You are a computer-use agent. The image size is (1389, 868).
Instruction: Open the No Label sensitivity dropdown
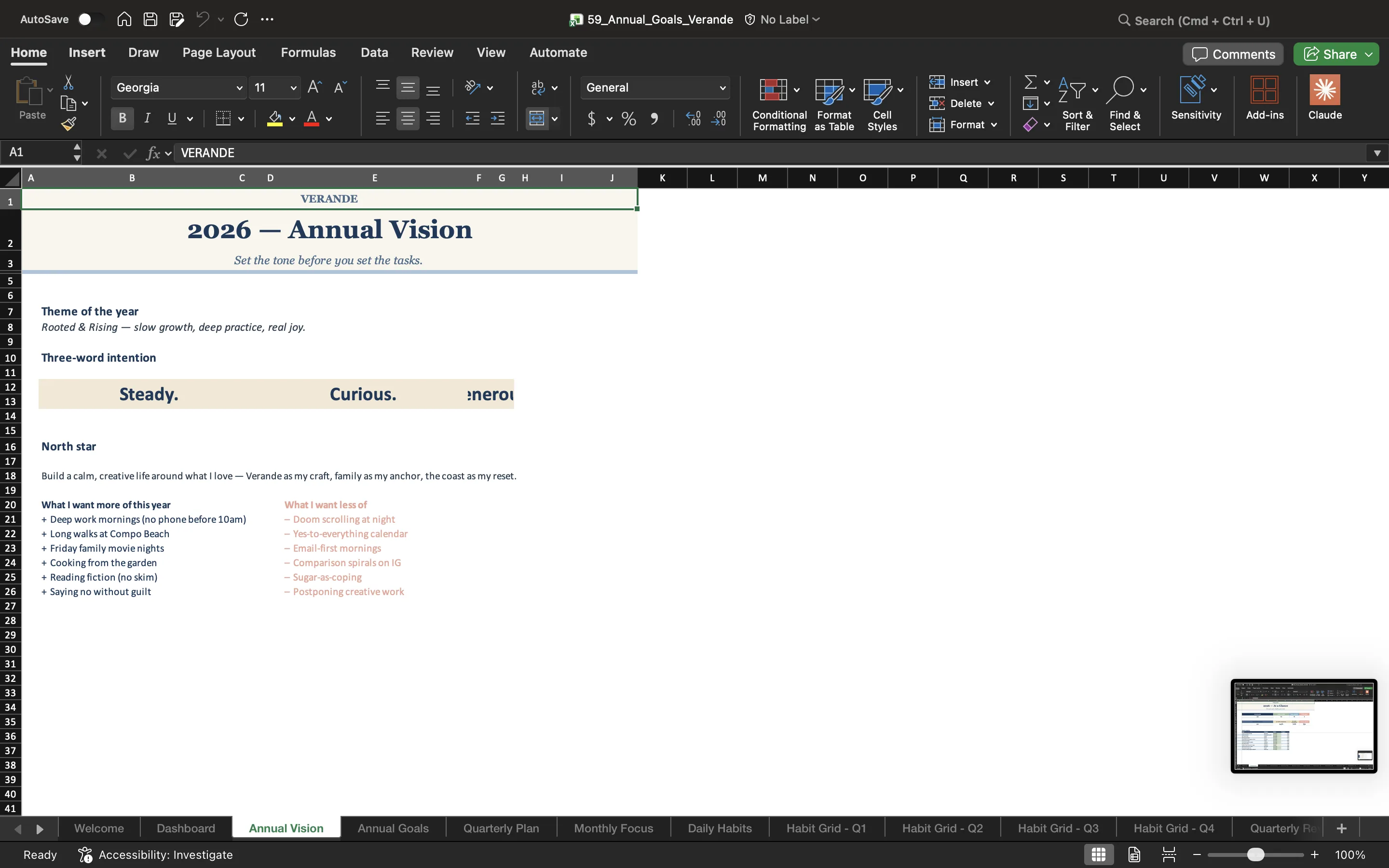point(783,19)
